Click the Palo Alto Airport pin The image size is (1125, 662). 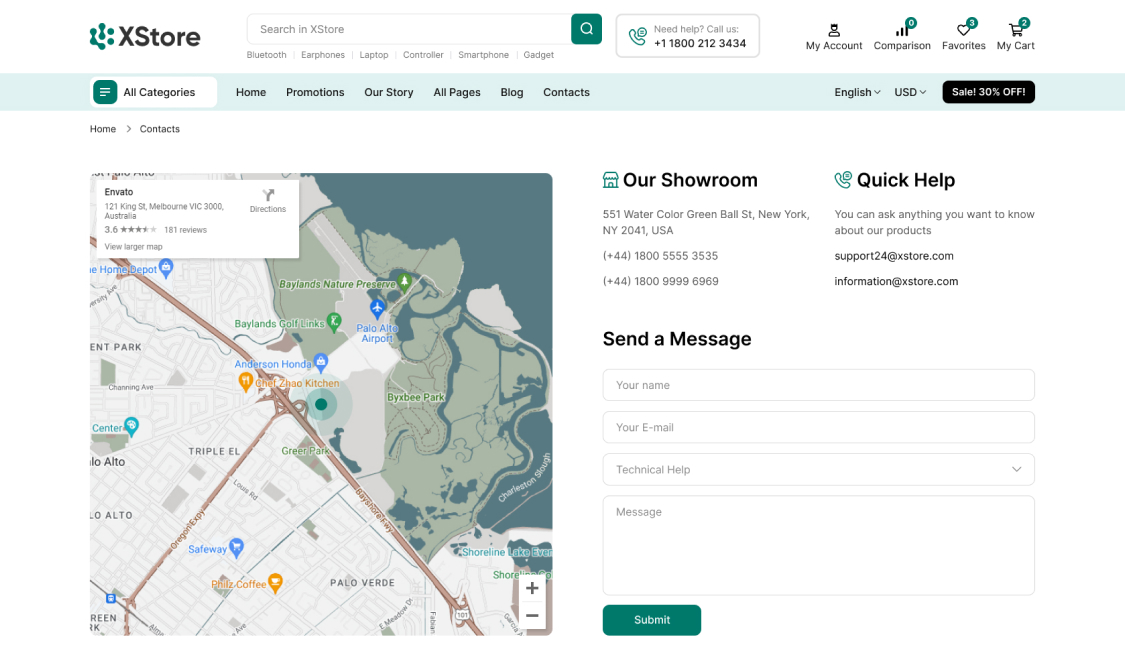point(377,309)
